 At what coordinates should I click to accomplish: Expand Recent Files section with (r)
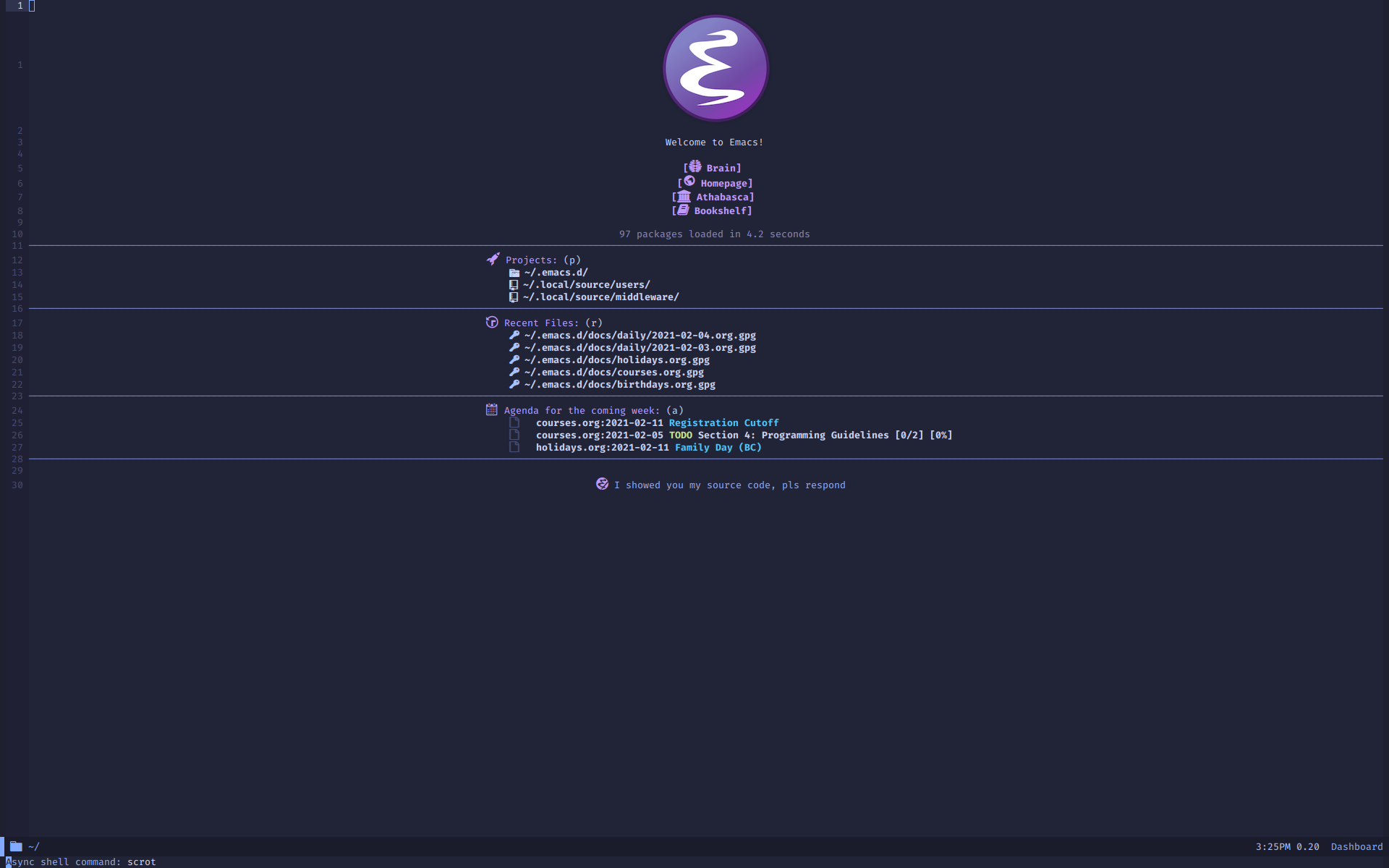click(543, 322)
